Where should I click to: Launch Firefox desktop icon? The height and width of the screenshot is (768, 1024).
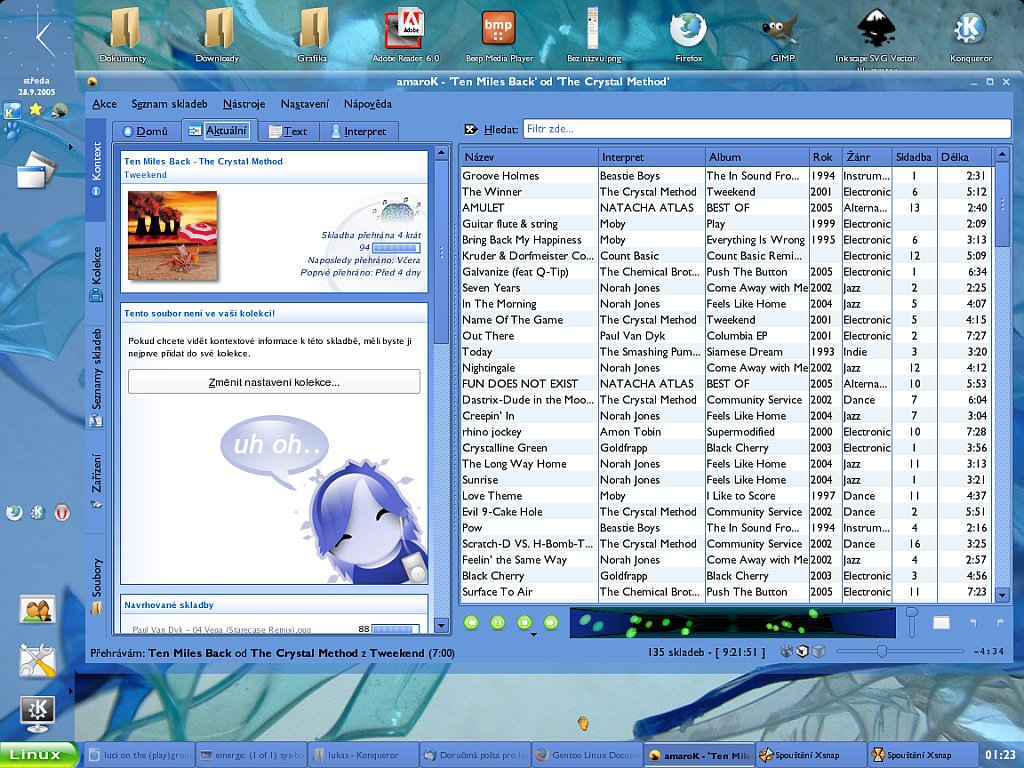[688, 36]
